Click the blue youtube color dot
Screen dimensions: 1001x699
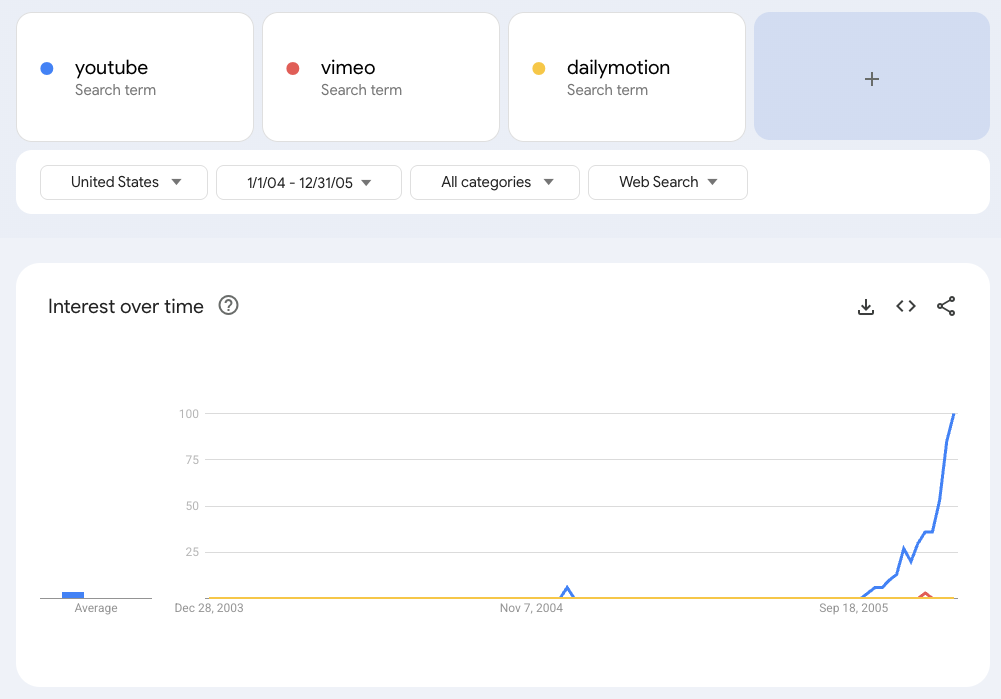(x=47, y=68)
